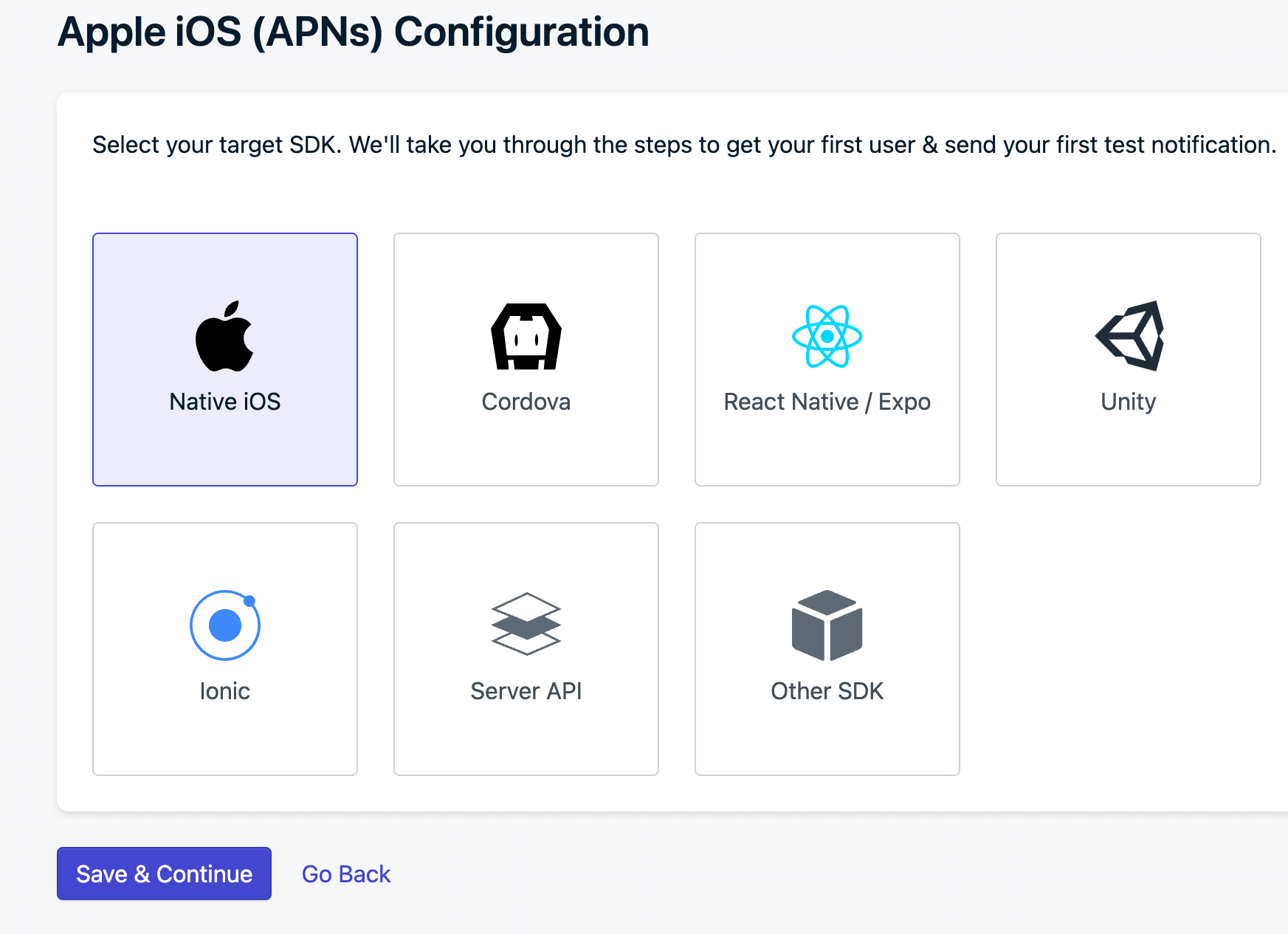The image size is (1288, 934).
Task: Choose the Other SDK box icon
Action: click(827, 625)
